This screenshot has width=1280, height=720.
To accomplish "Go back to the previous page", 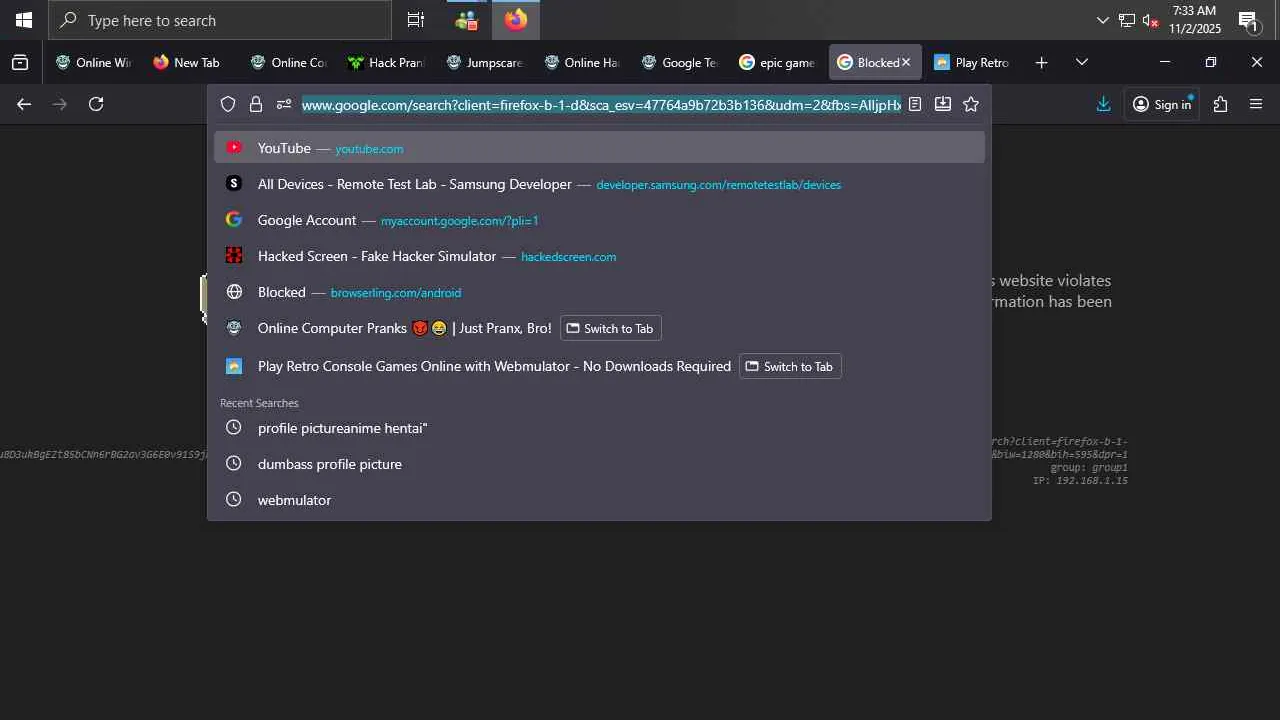I will [24, 104].
